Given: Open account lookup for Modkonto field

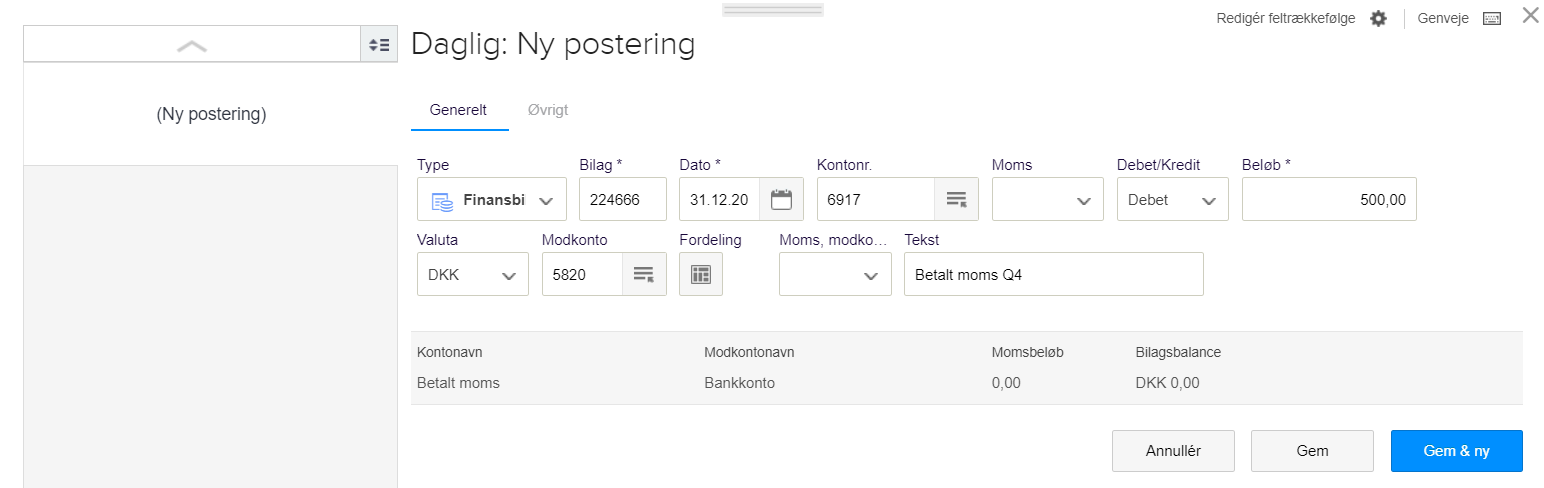Looking at the screenshot, I should tap(644, 274).
